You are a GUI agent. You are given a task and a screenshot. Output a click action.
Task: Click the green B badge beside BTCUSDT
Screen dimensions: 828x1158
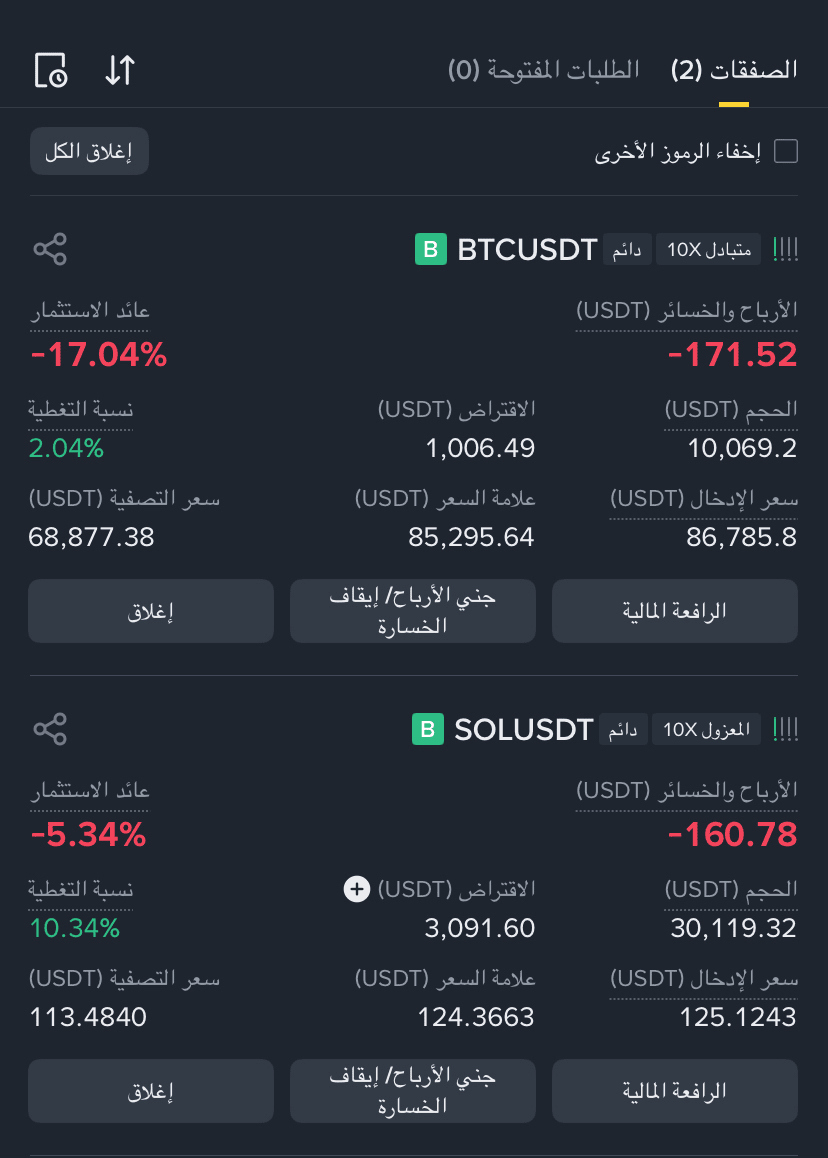click(431, 250)
